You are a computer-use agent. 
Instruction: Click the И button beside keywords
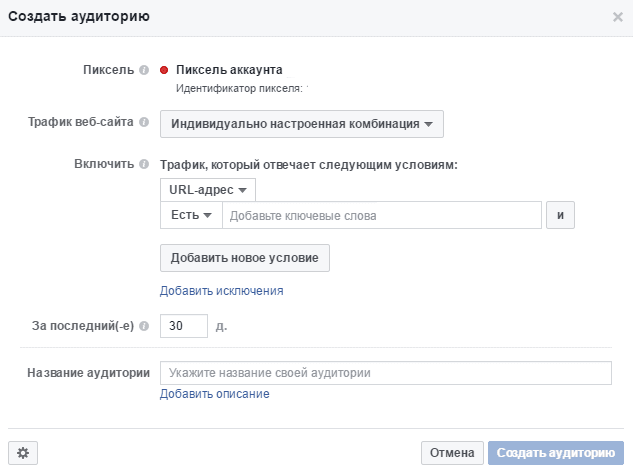coord(560,215)
